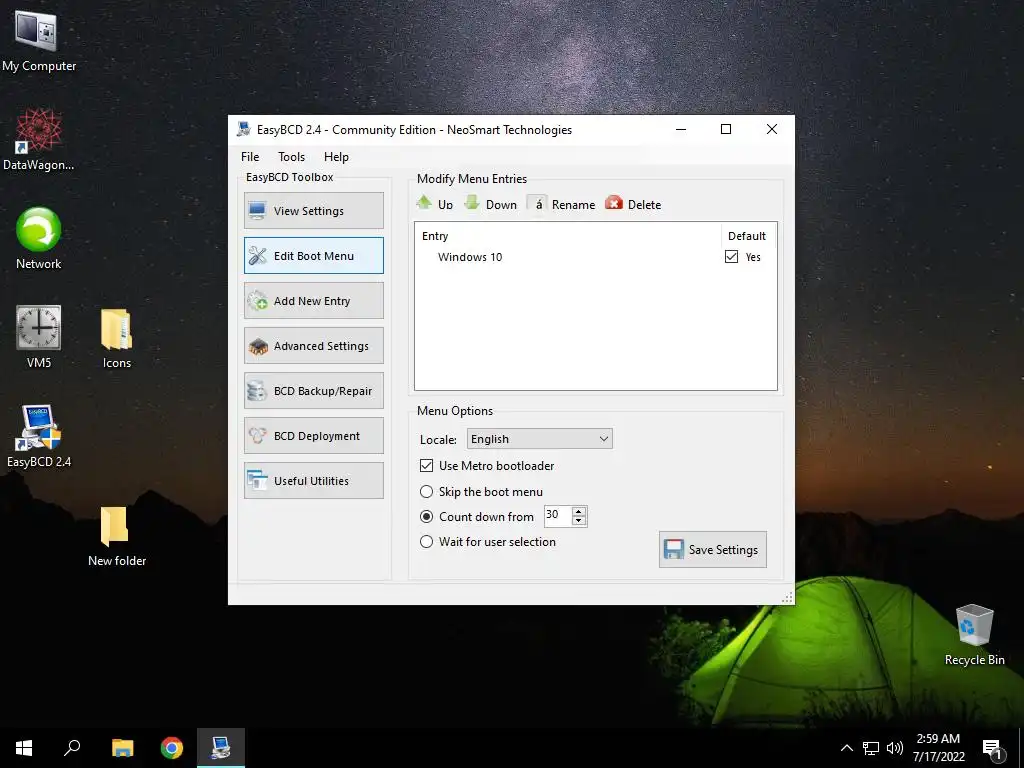This screenshot has height=768, width=1024.
Task: Select the Windows 10 entry row
Action: [x=596, y=257]
